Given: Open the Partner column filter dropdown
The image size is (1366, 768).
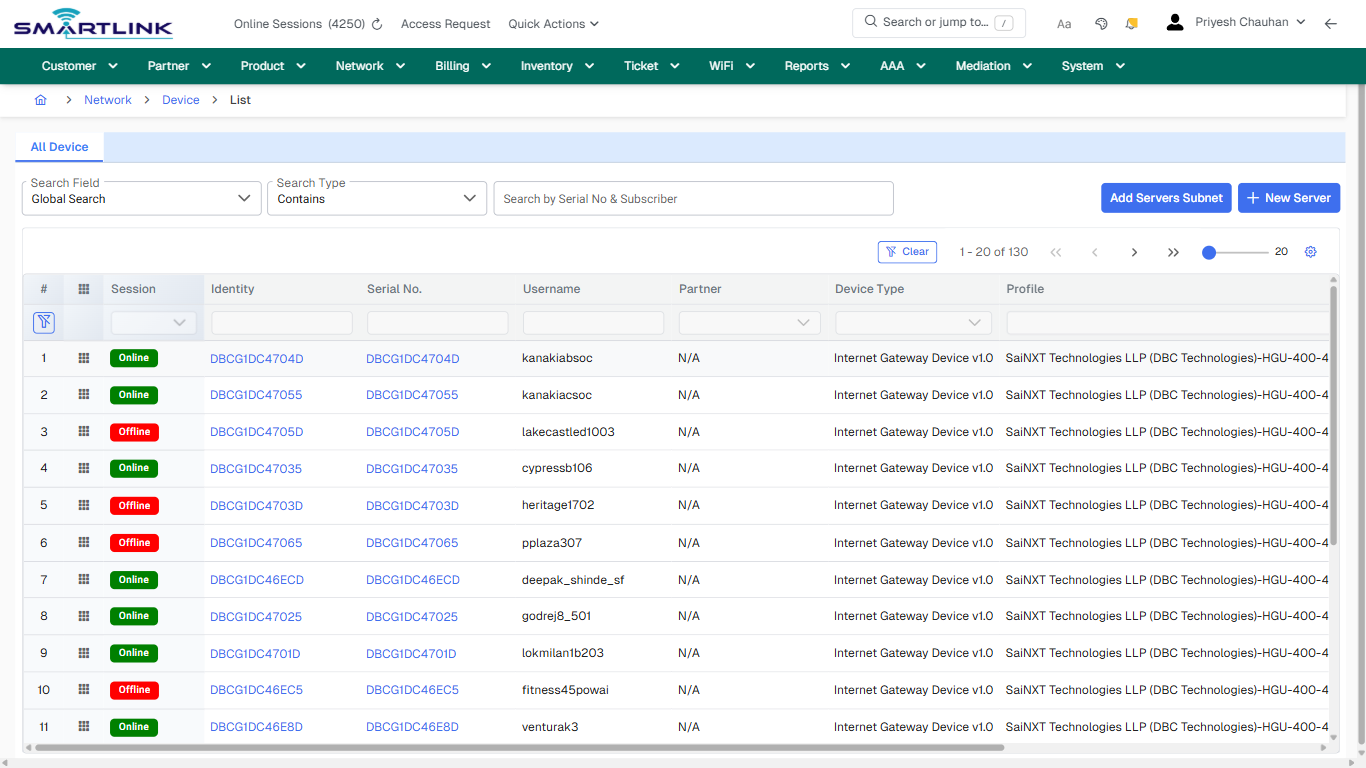Looking at the screenshot, I should 749,322.
